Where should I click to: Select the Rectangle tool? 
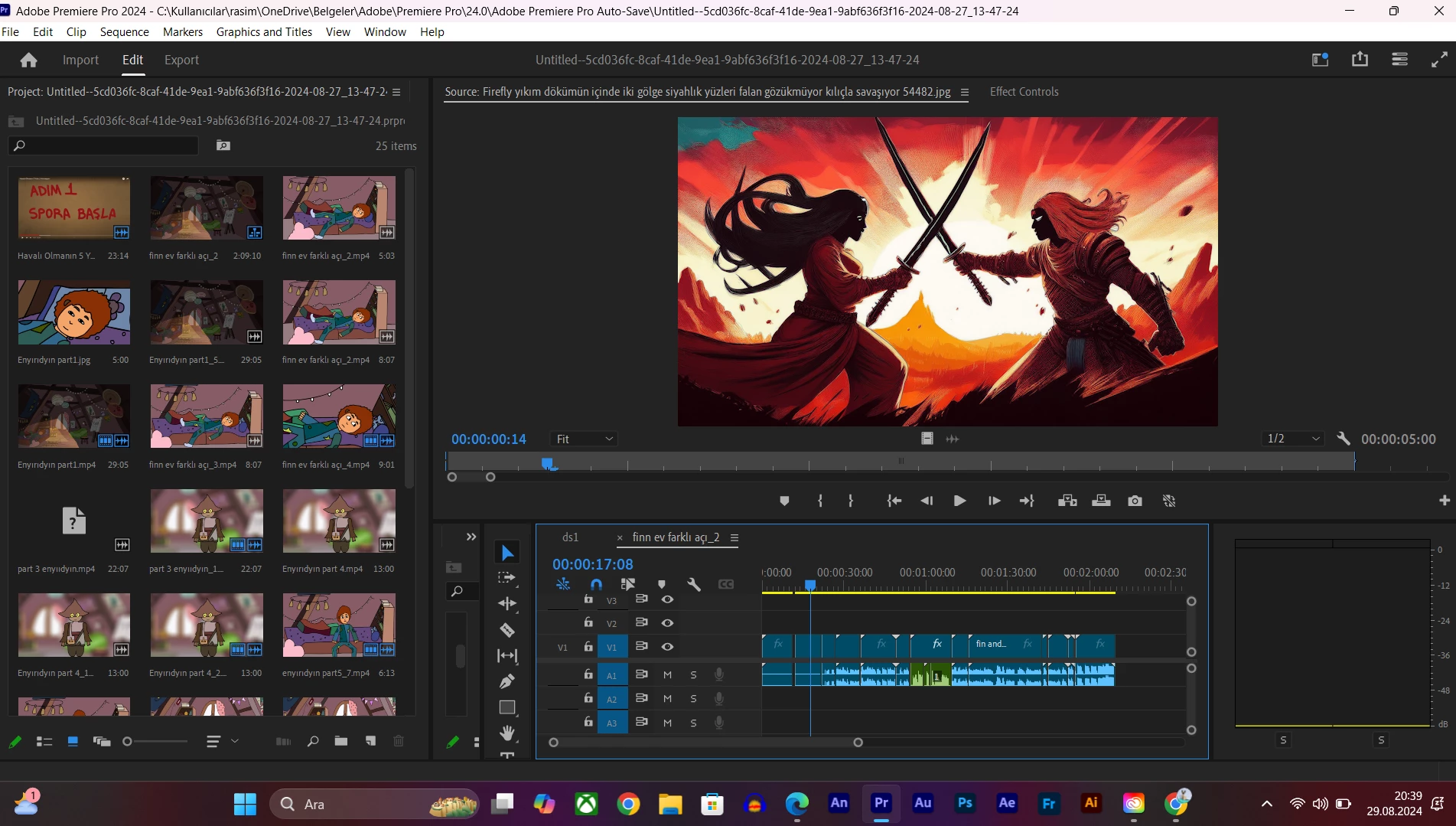tap(507, 707)
